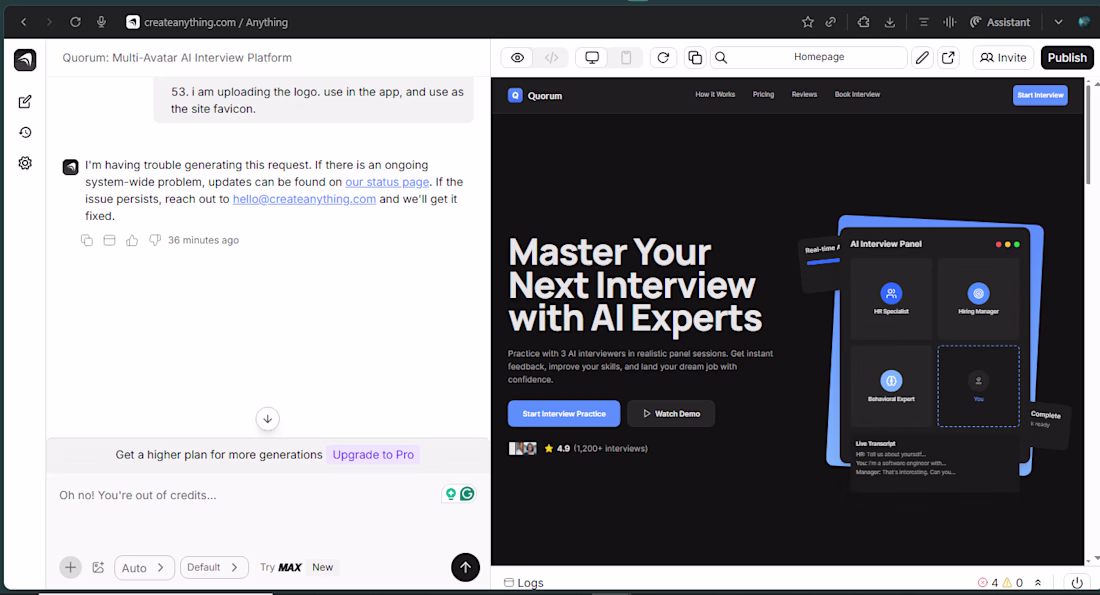
Task: Select desktop device preview icon
Action: click(x=591, y=58)
